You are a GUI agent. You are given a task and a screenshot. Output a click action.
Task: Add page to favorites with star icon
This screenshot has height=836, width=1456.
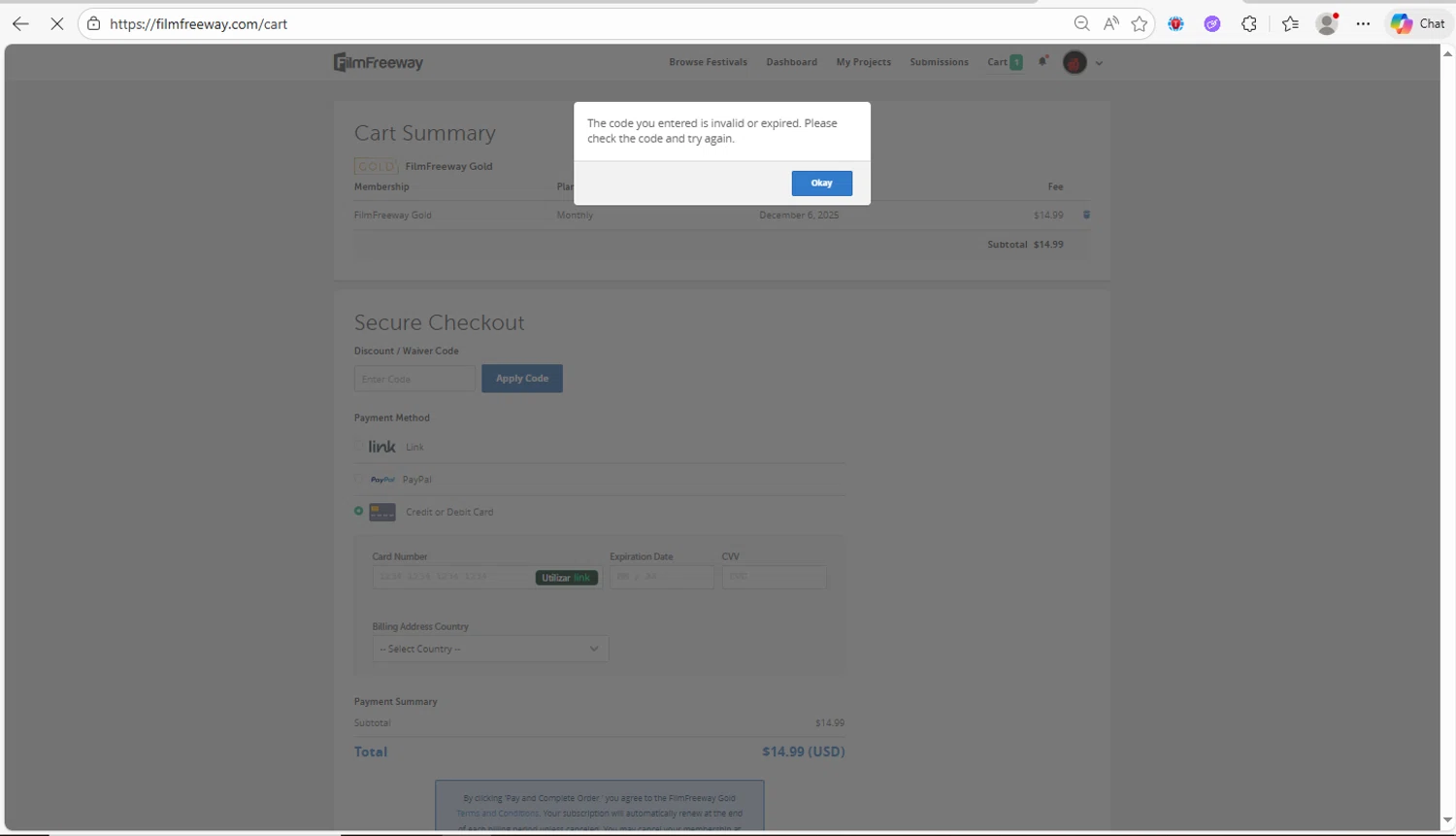[x=1140, y=23]
